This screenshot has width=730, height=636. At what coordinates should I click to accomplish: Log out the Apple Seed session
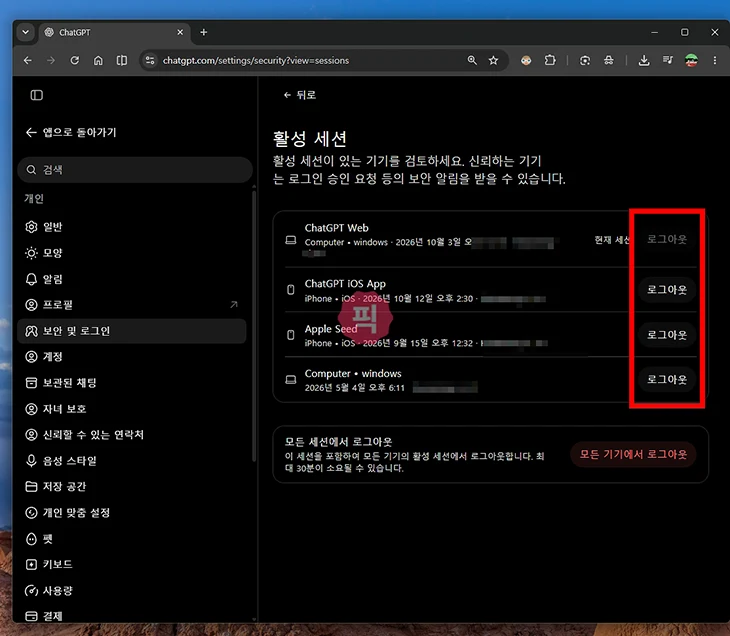[x=667, y=335]
